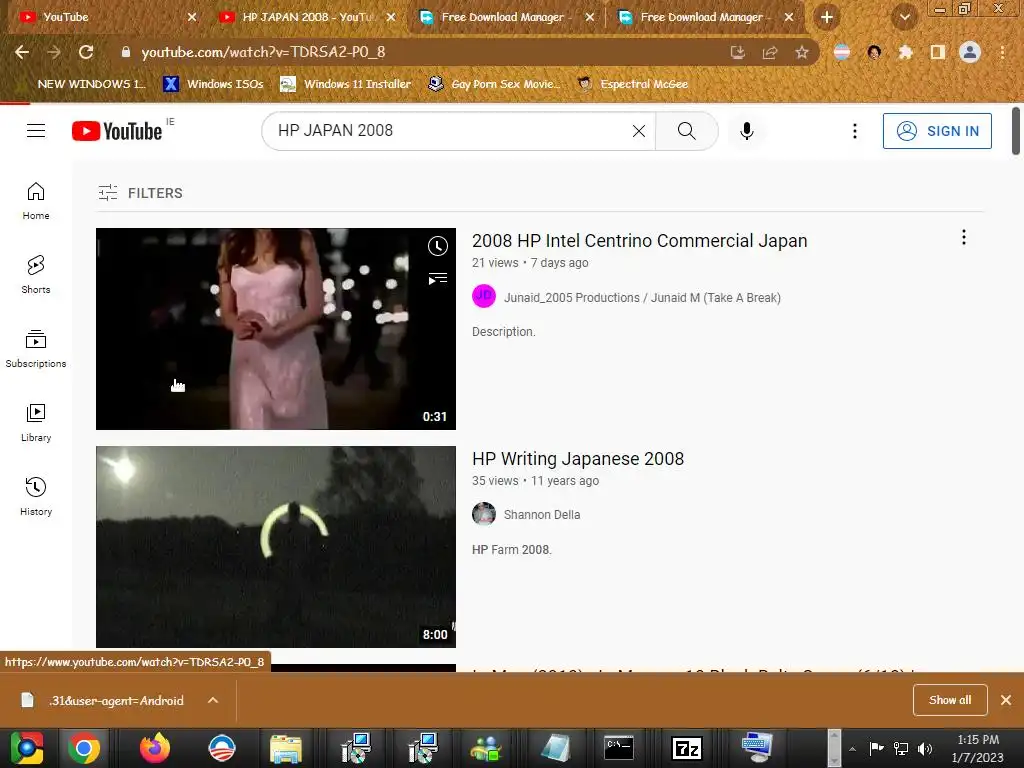Click Show all downloads

950,700
